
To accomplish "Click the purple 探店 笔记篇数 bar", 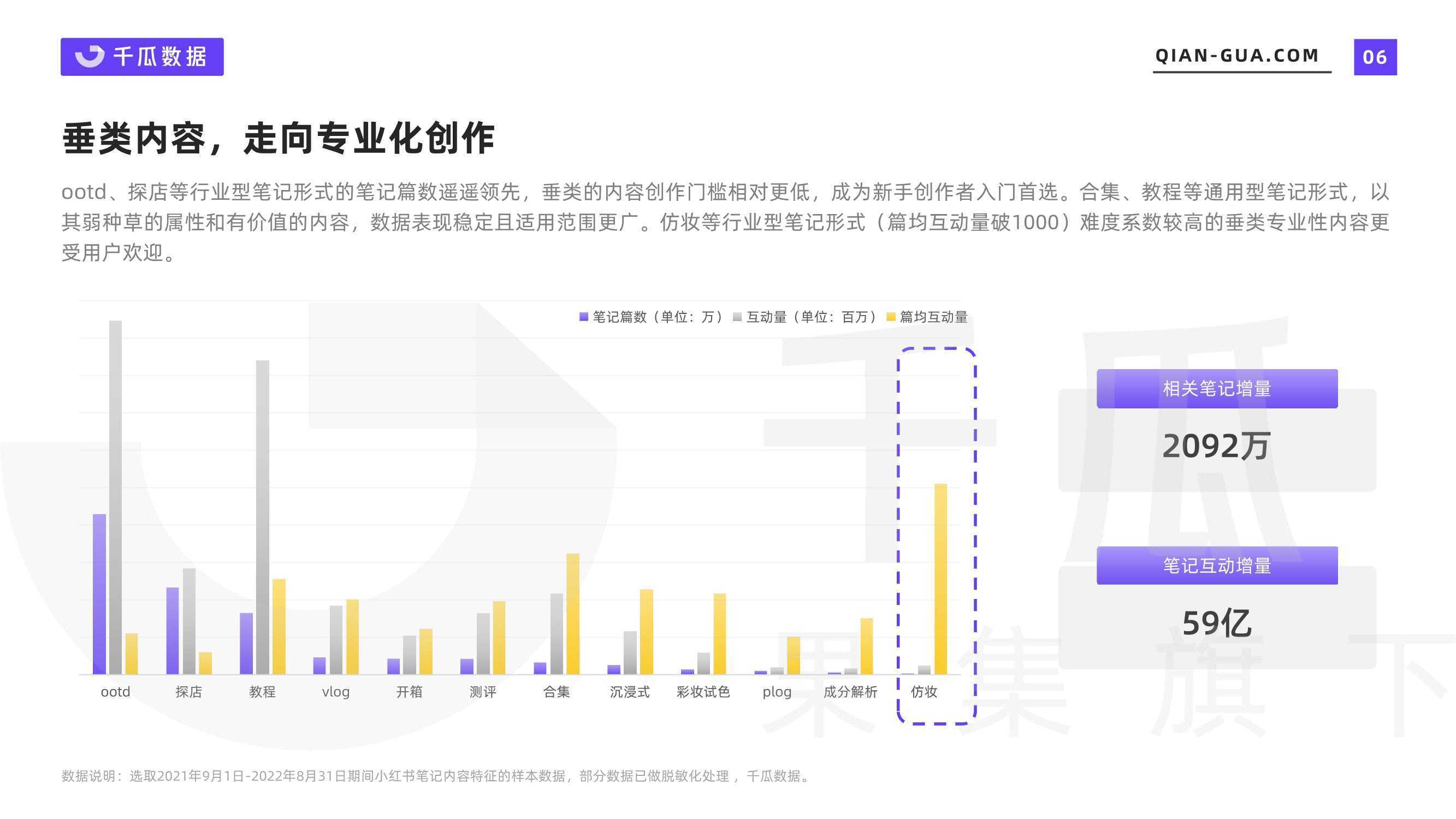I will pos(173,631).
